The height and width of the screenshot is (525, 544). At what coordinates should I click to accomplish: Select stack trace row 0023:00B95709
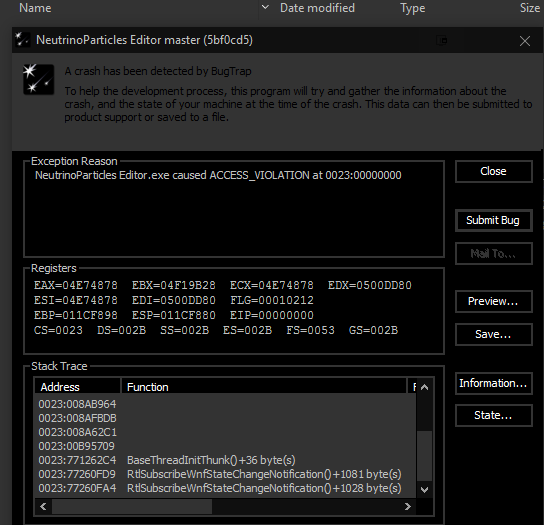point(226,446)
